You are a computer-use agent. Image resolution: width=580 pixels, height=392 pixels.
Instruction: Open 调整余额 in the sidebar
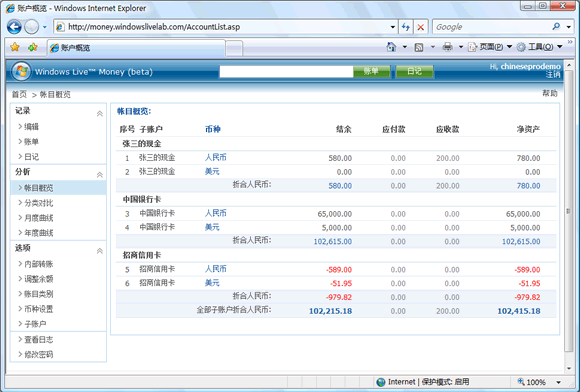[x=39, y=279]
